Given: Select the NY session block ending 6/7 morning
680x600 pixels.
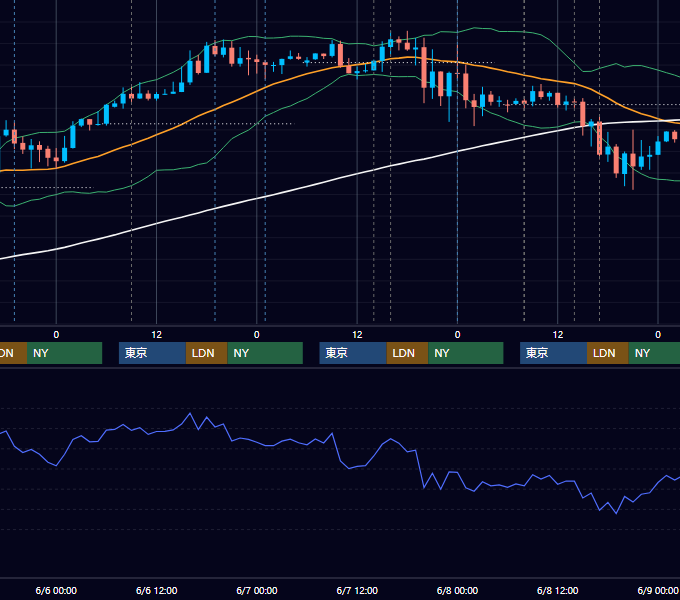Looking at the screenshot, I should (265, 353).
